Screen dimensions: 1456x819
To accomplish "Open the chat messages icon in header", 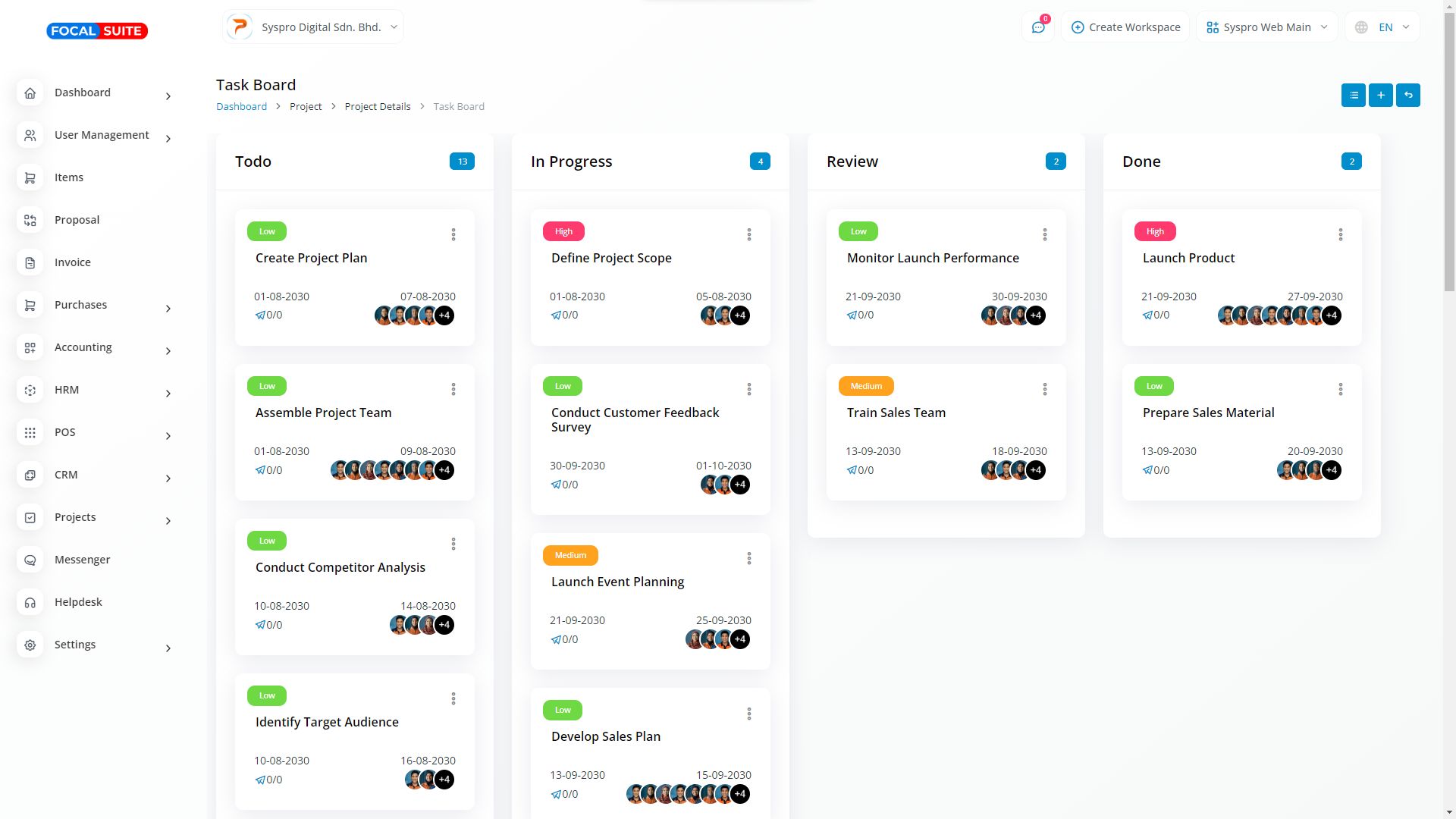I will click(1037, 27).
